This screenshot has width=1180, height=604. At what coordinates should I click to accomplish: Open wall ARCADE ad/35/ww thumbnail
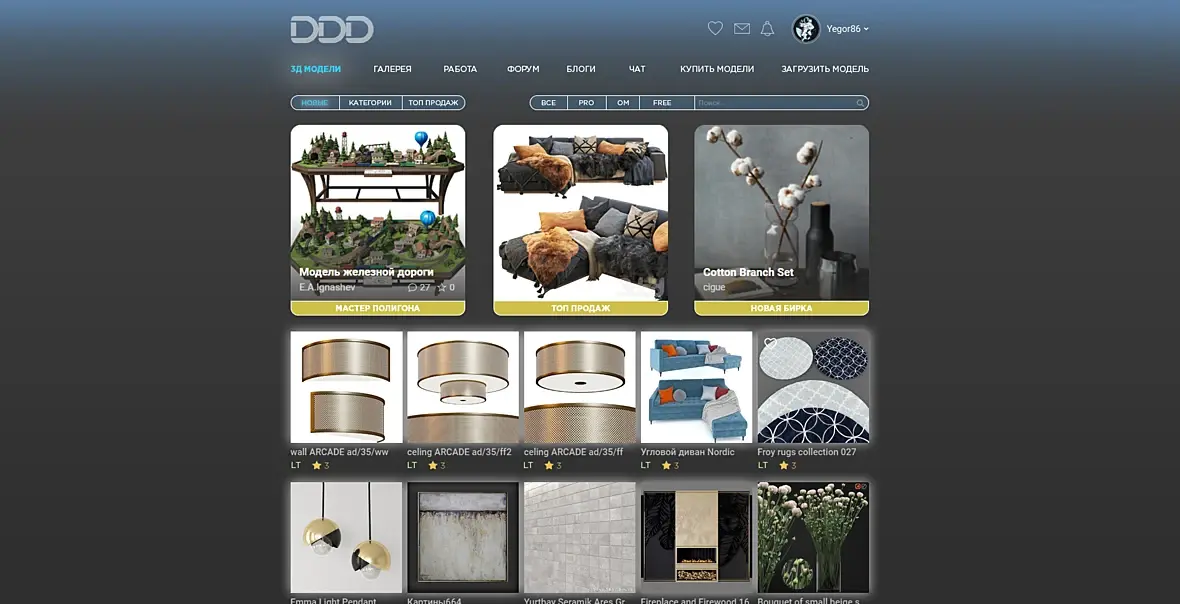[346, 387]
